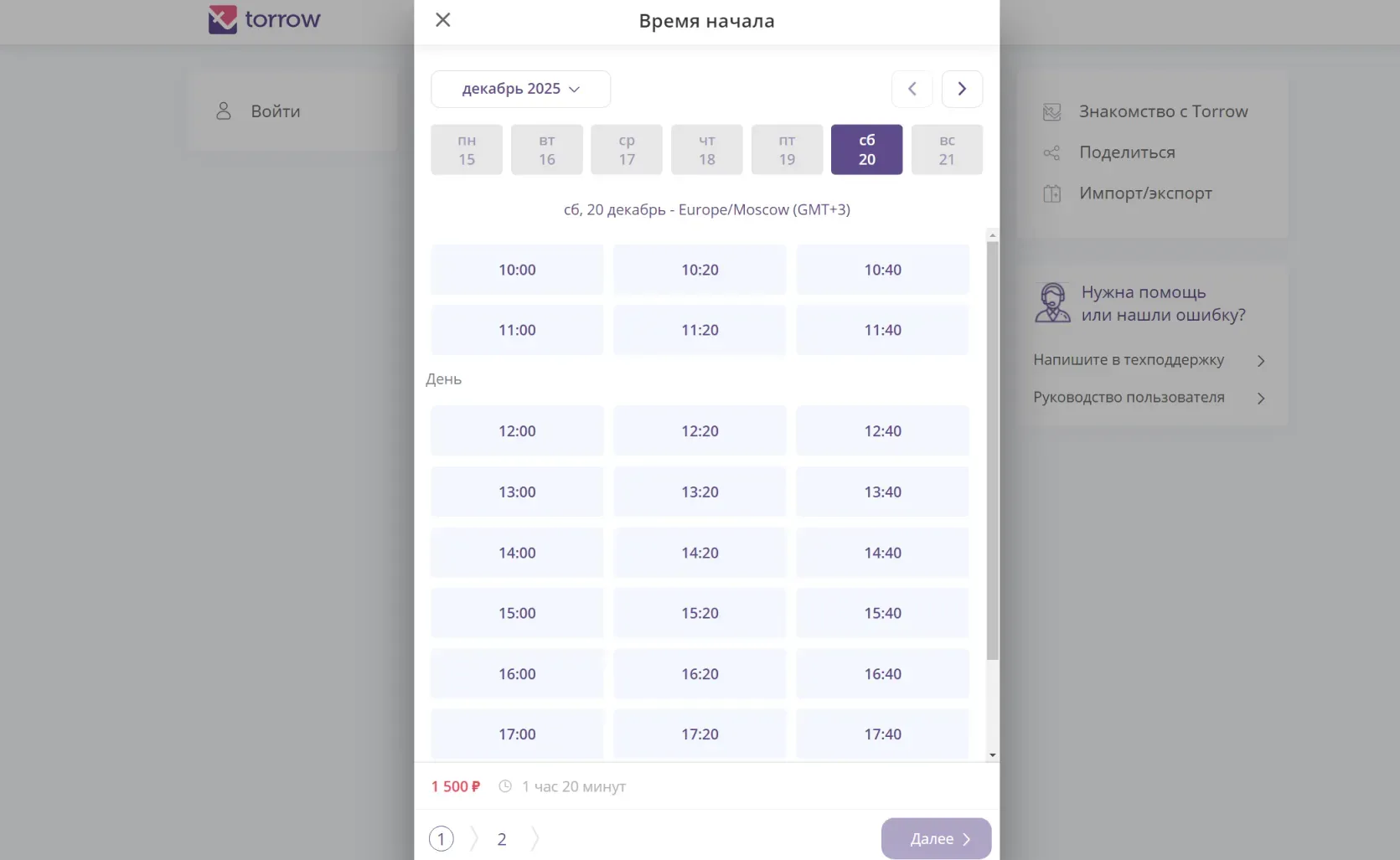1400x860 pixels.
Task: Pick the 17:40 time slot
Action: pos(882,734)
